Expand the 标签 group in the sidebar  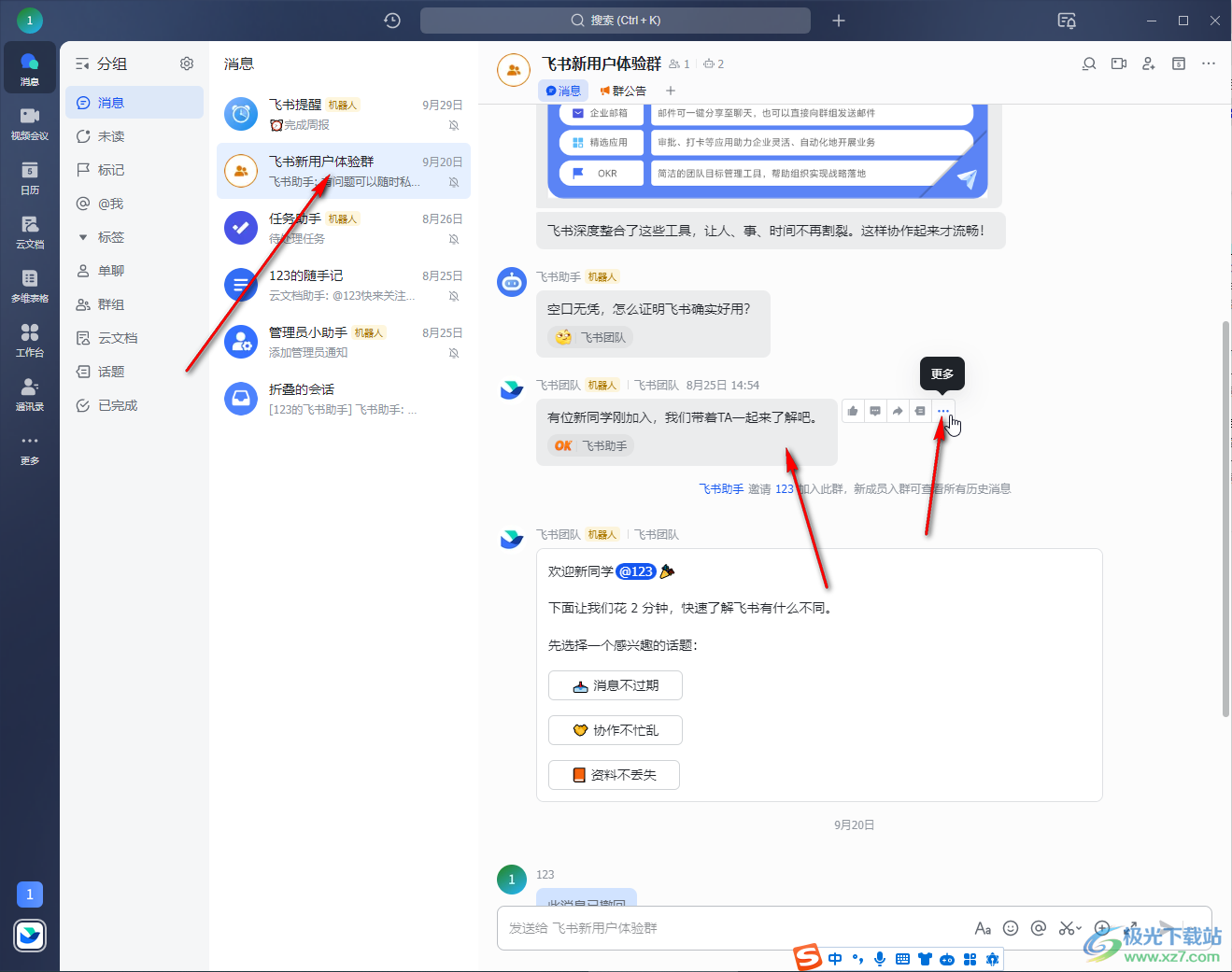coord(83,237)
